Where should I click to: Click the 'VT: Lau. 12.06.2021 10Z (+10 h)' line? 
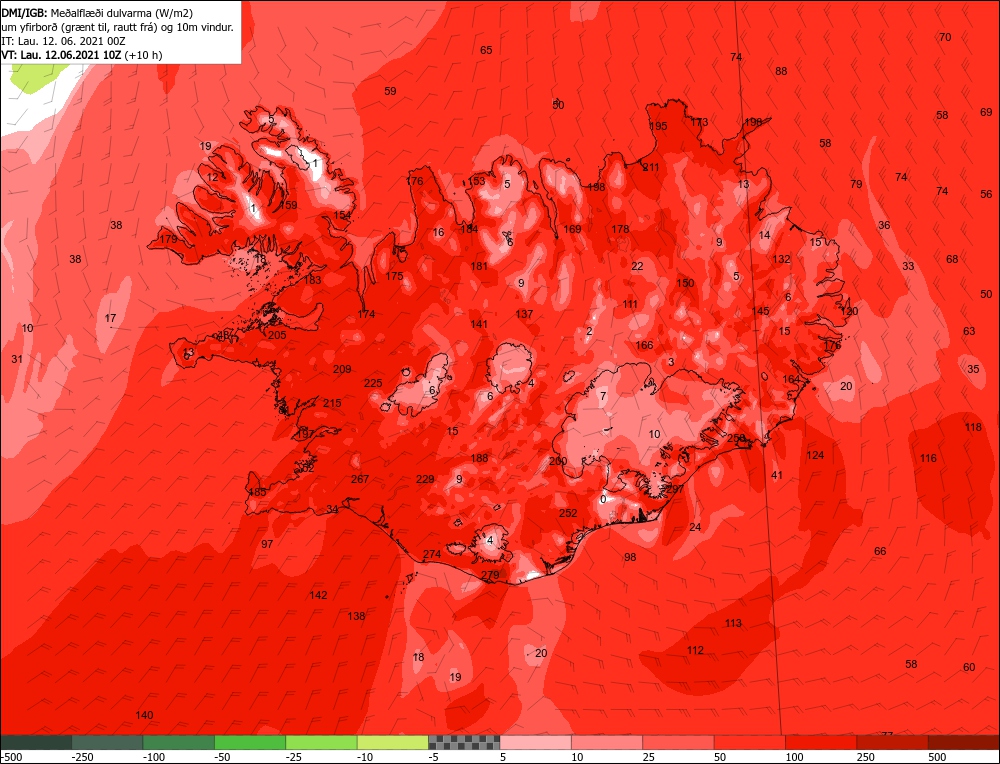click(82, 55)
